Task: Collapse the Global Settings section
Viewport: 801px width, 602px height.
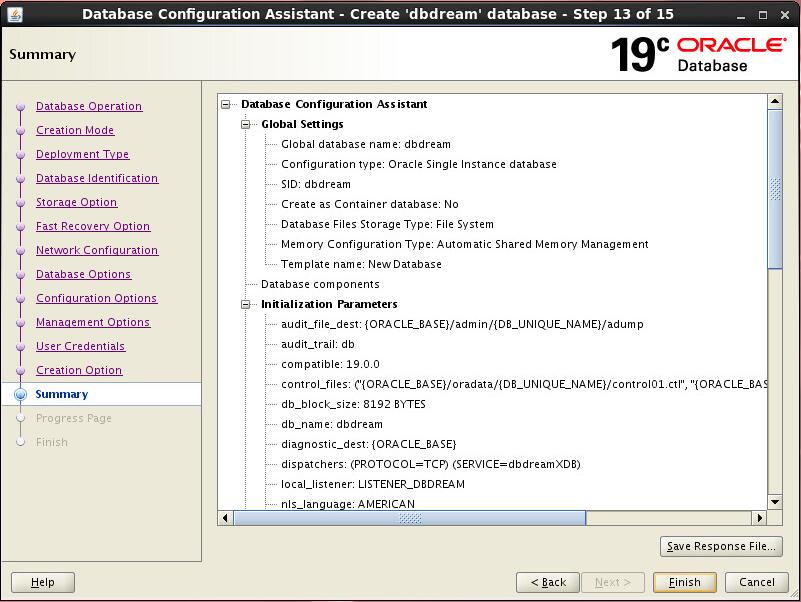Action: 247,124
